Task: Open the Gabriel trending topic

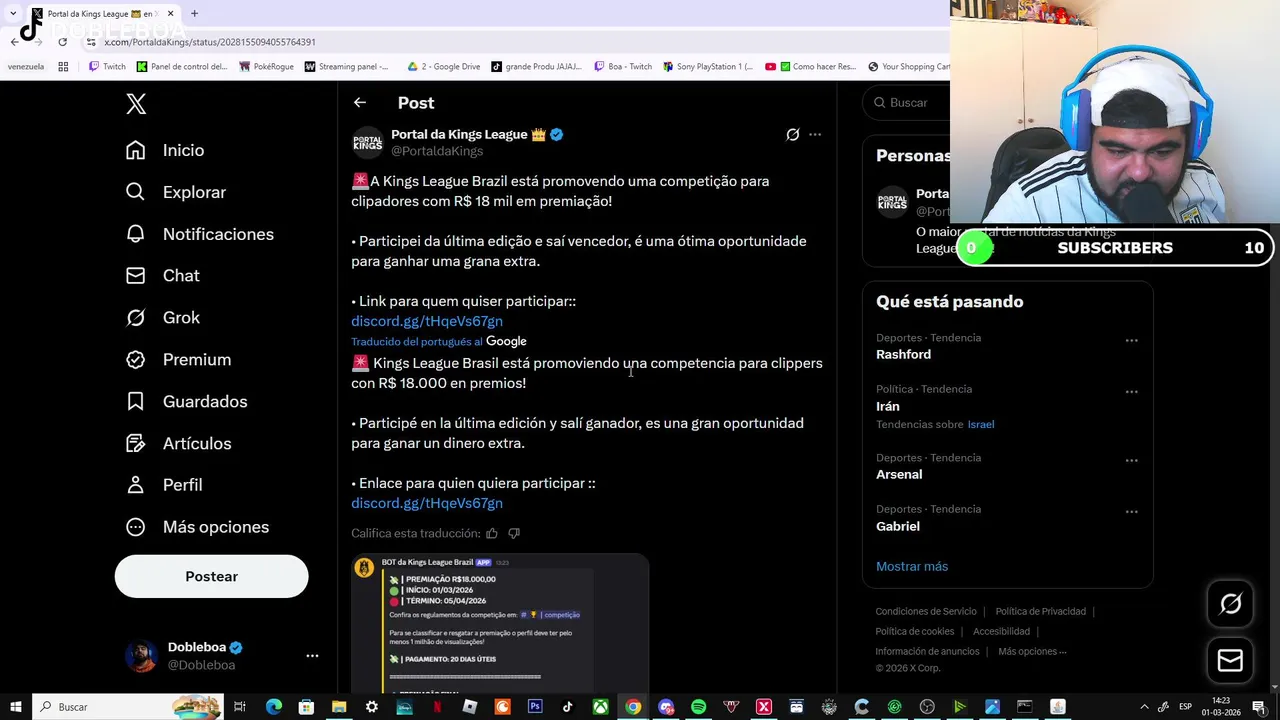Action: point(898,526)
